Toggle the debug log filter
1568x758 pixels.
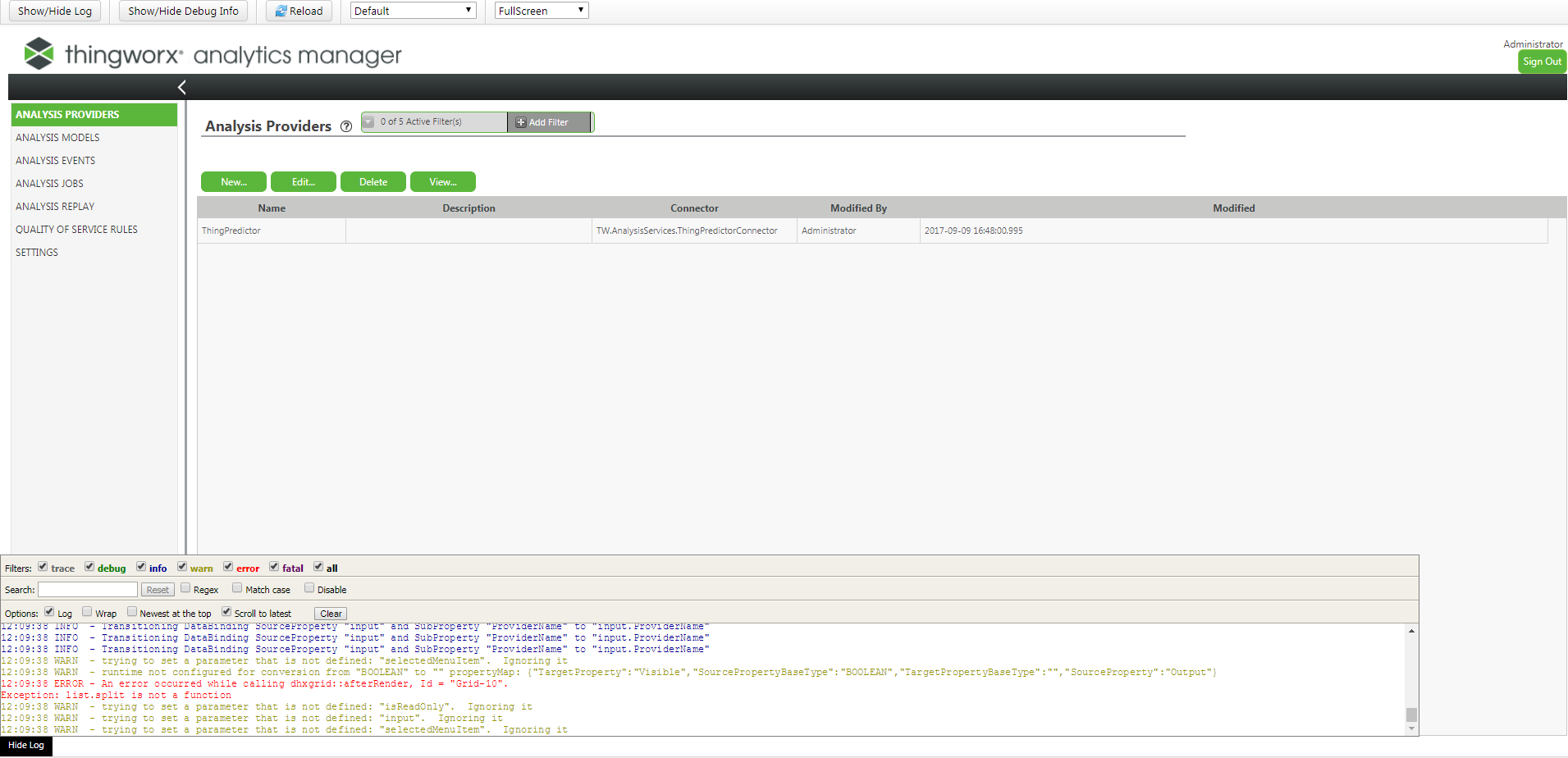[x=89, y=567]
